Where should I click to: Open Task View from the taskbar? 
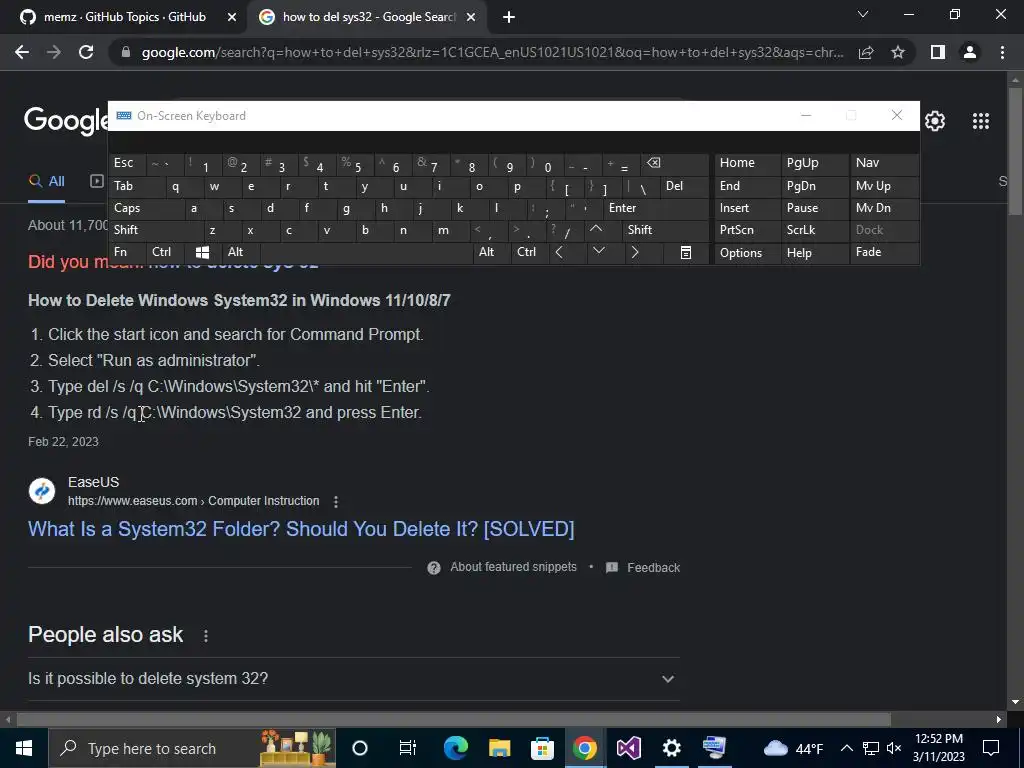tap(408, 748)
